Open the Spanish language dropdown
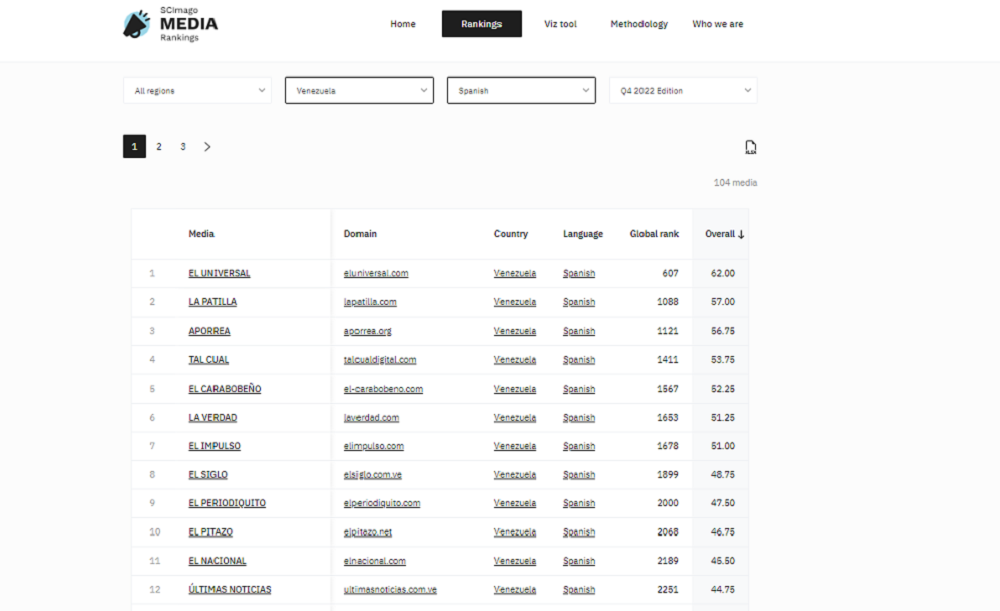This screenshot has height=611, width=1000. (521, 91)
